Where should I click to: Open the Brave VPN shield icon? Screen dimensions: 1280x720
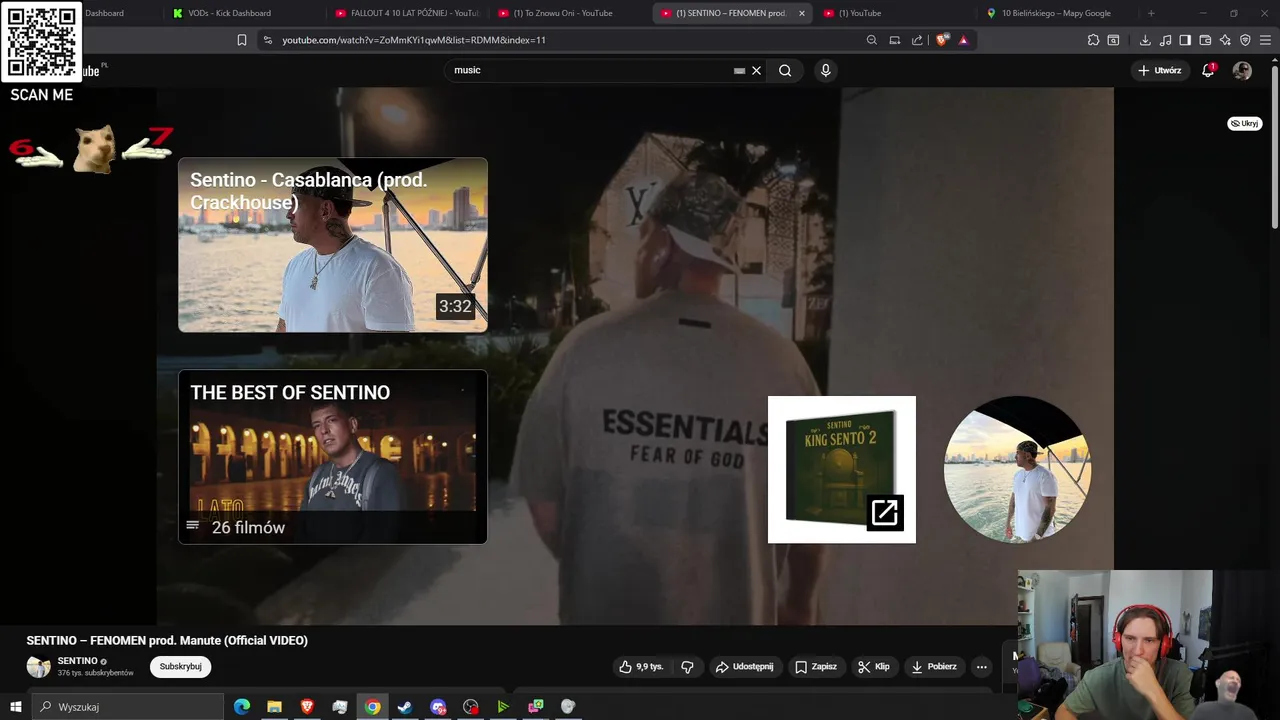coord(1245,40)
